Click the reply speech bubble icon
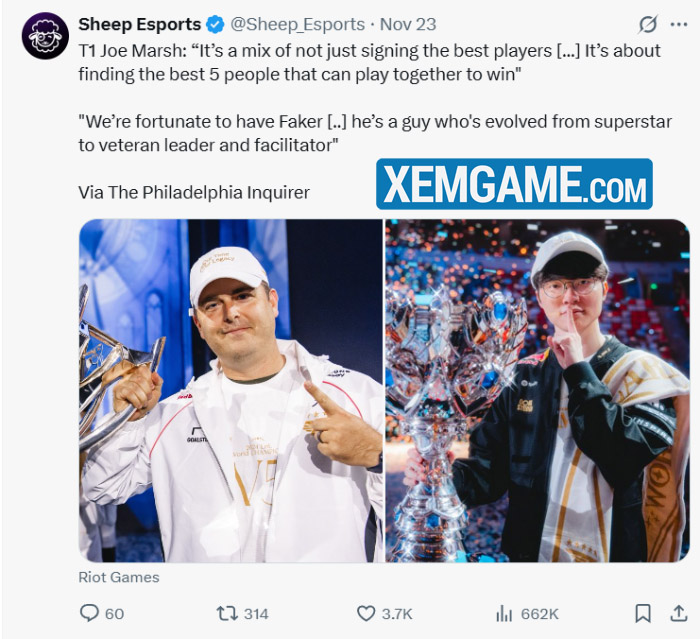 point(89,613)
